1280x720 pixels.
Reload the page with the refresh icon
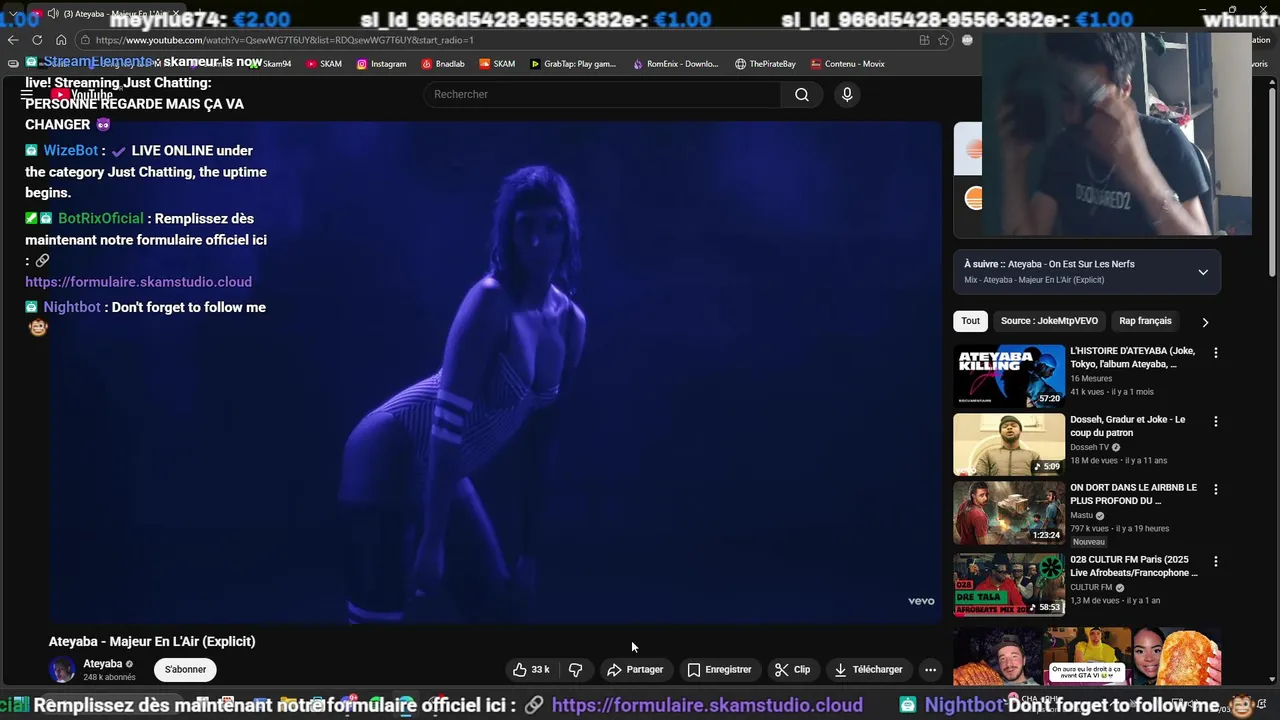pos(37,40)
